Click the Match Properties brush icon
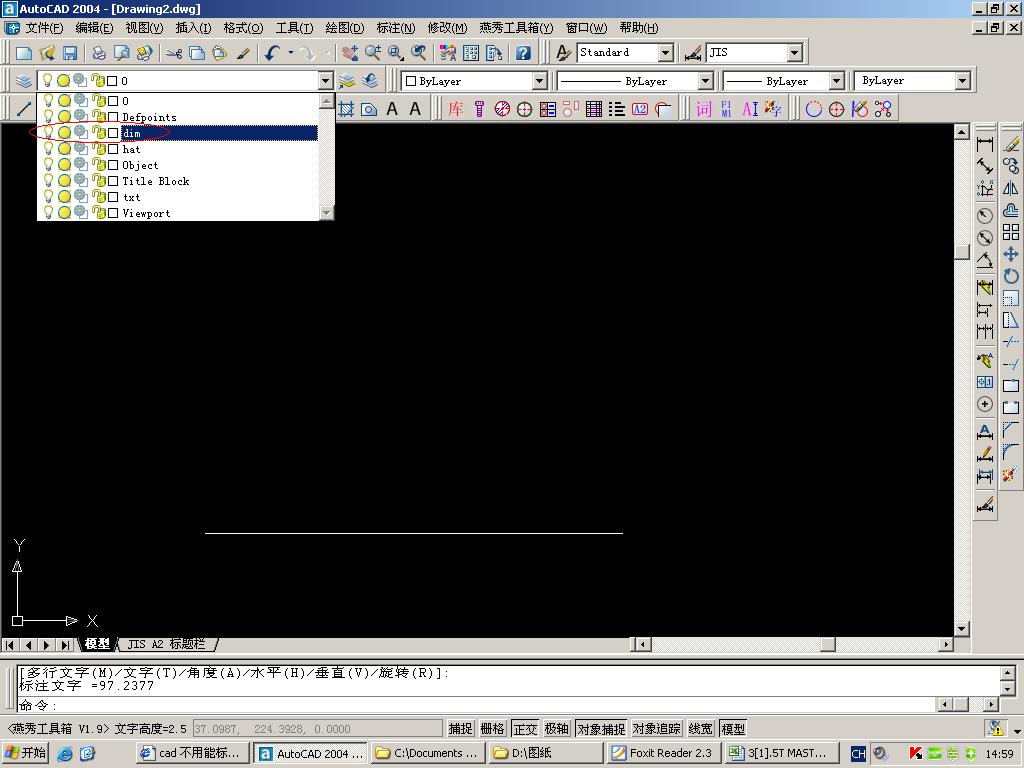The image size is (1024, 768). (x=243, y=54)
